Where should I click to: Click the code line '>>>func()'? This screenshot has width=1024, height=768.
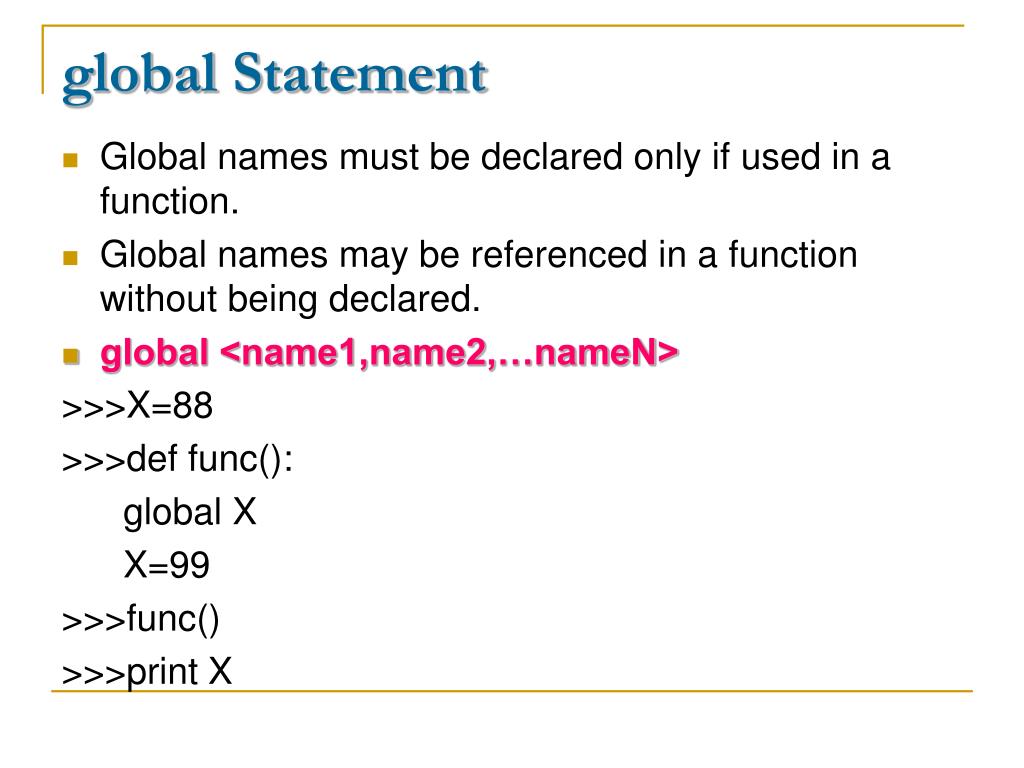pos(140,619)
